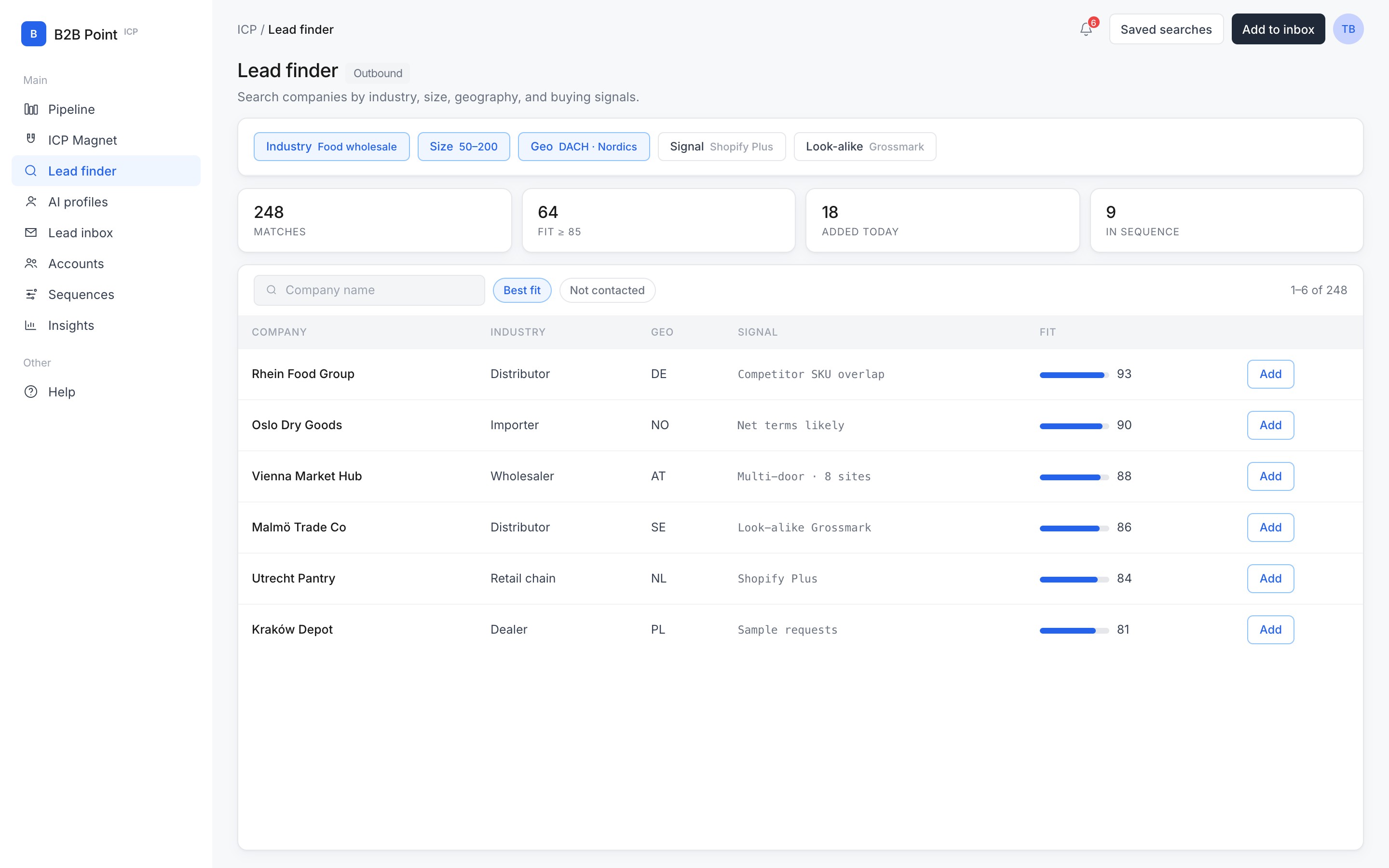Image resolution: width=1389 pixels, height=868 pixels.
Task: Click the 64 Fit ≥ 85 card
Action: (x=658, y=220)
